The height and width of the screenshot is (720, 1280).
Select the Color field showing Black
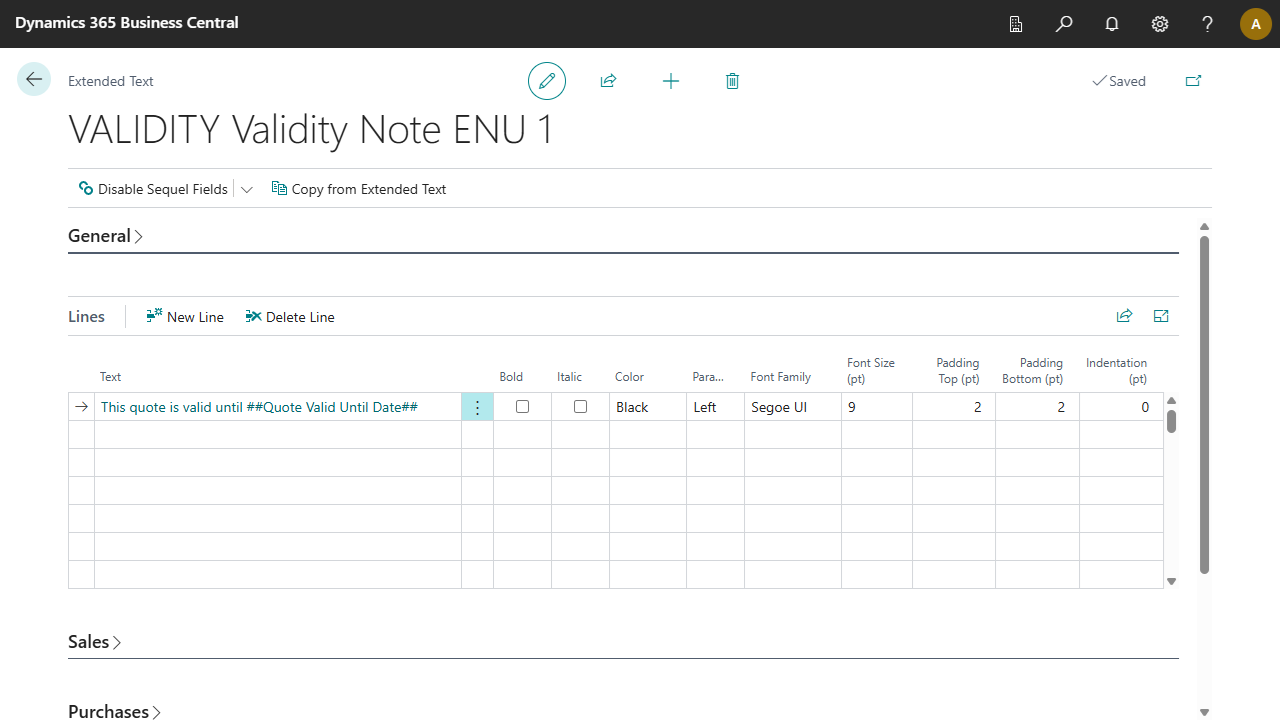click(646, 407)
